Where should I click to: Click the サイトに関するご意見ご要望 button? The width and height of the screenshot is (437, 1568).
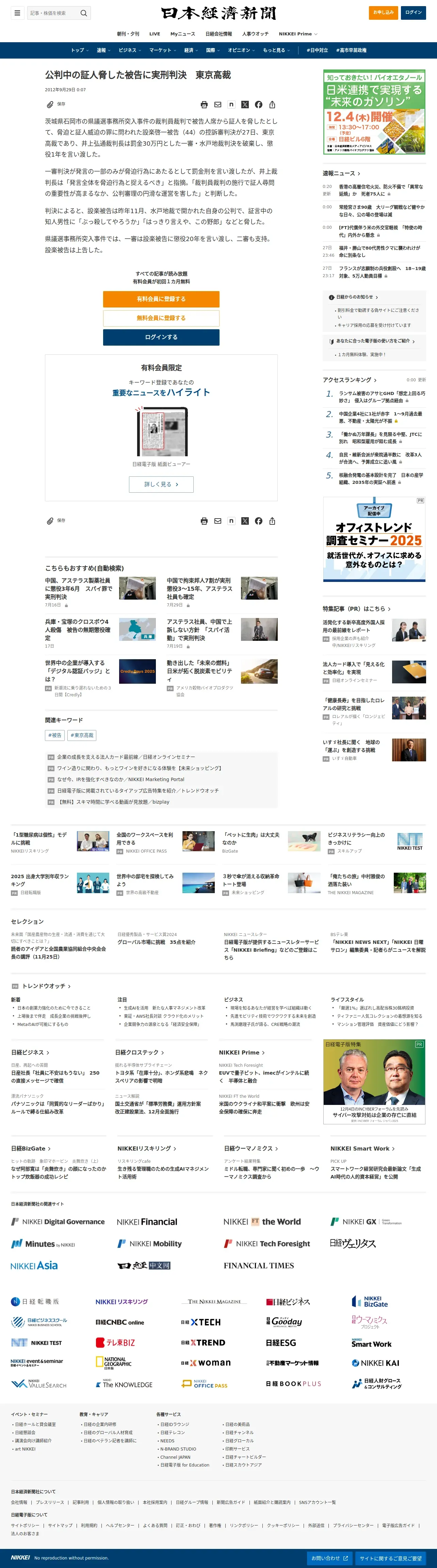tap(391, 1558)
